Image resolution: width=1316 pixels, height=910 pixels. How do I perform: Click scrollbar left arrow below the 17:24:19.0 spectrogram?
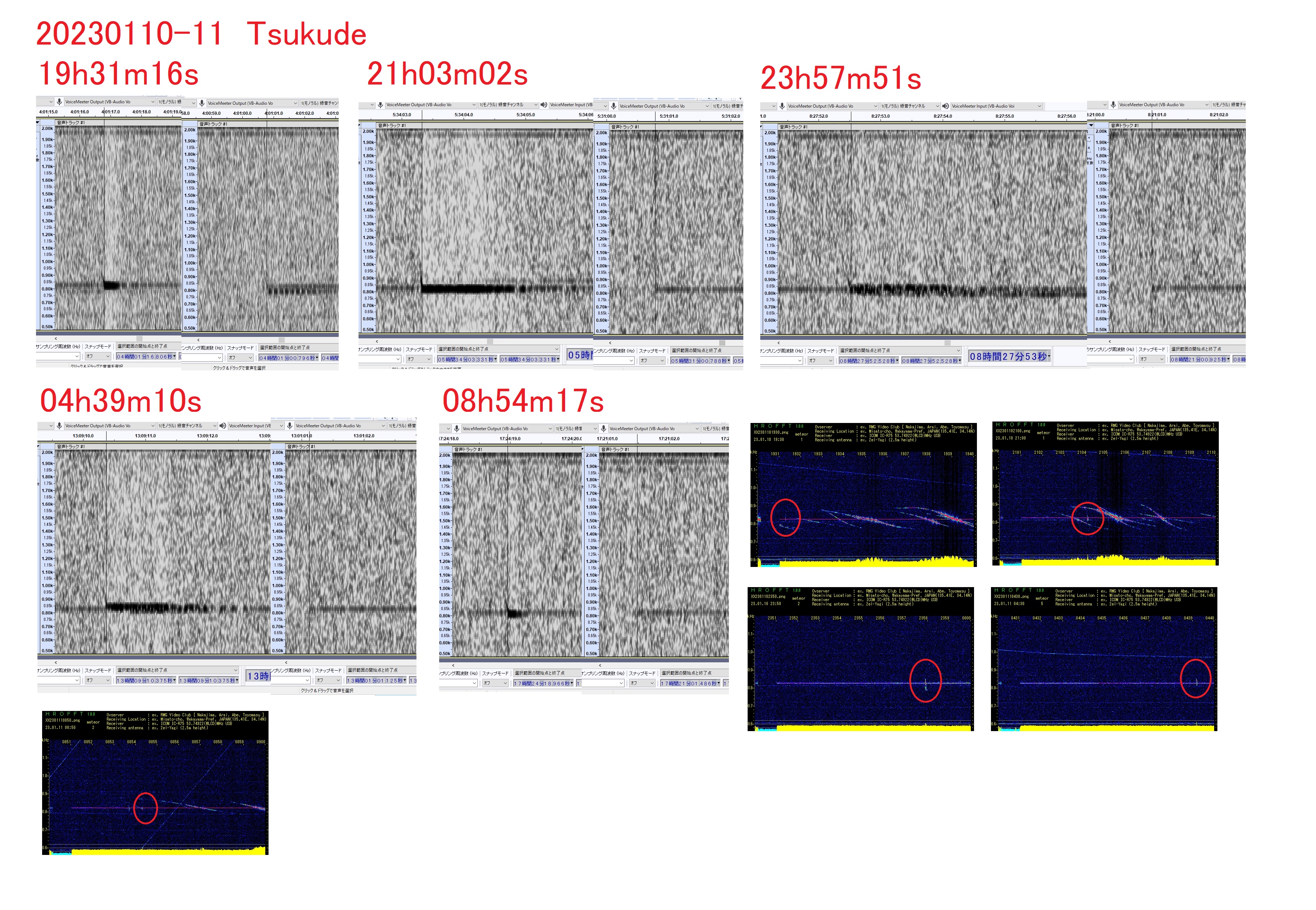coord(453,665)
